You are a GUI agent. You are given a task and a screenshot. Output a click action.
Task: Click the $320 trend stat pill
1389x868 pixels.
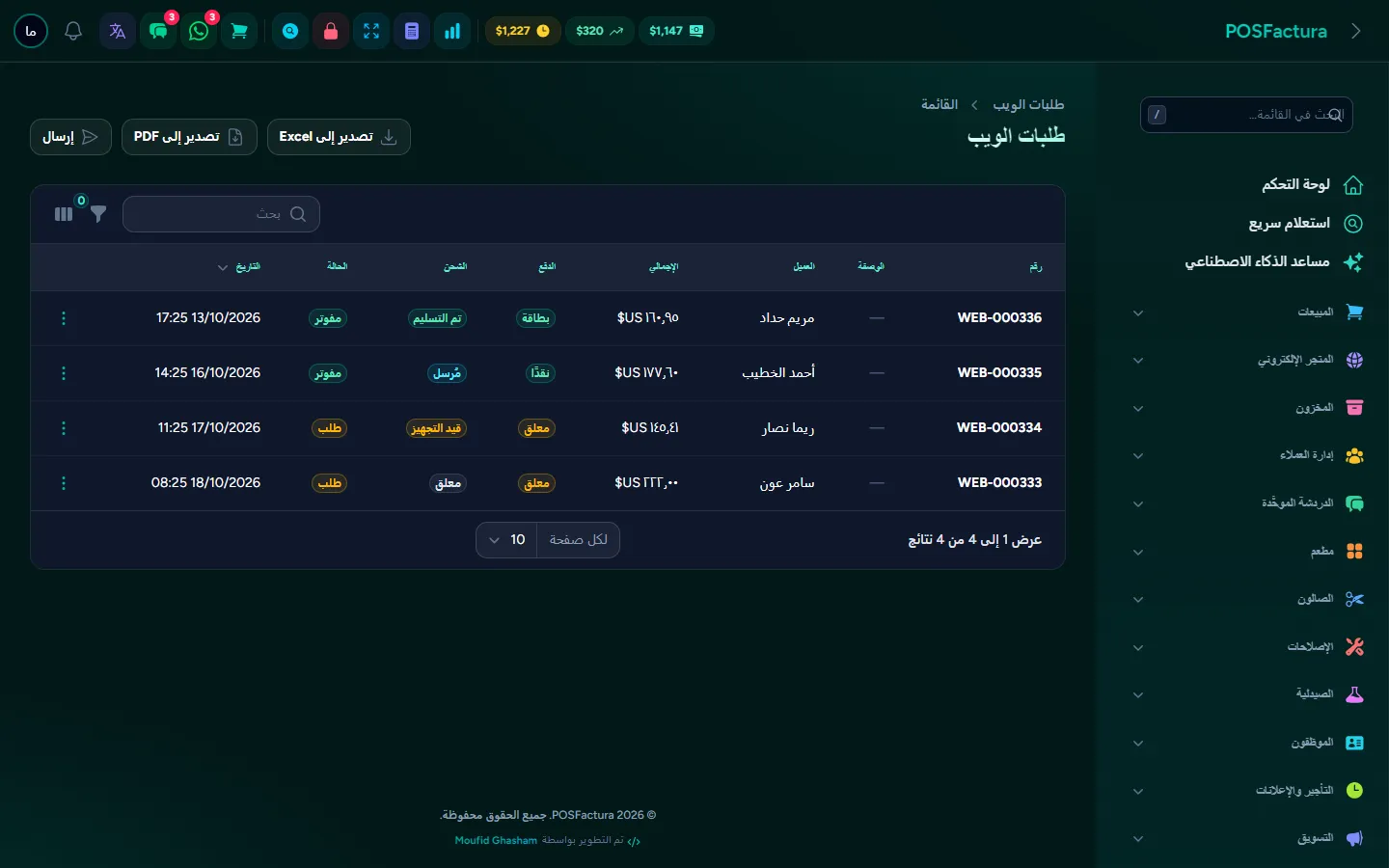(599, 31)
